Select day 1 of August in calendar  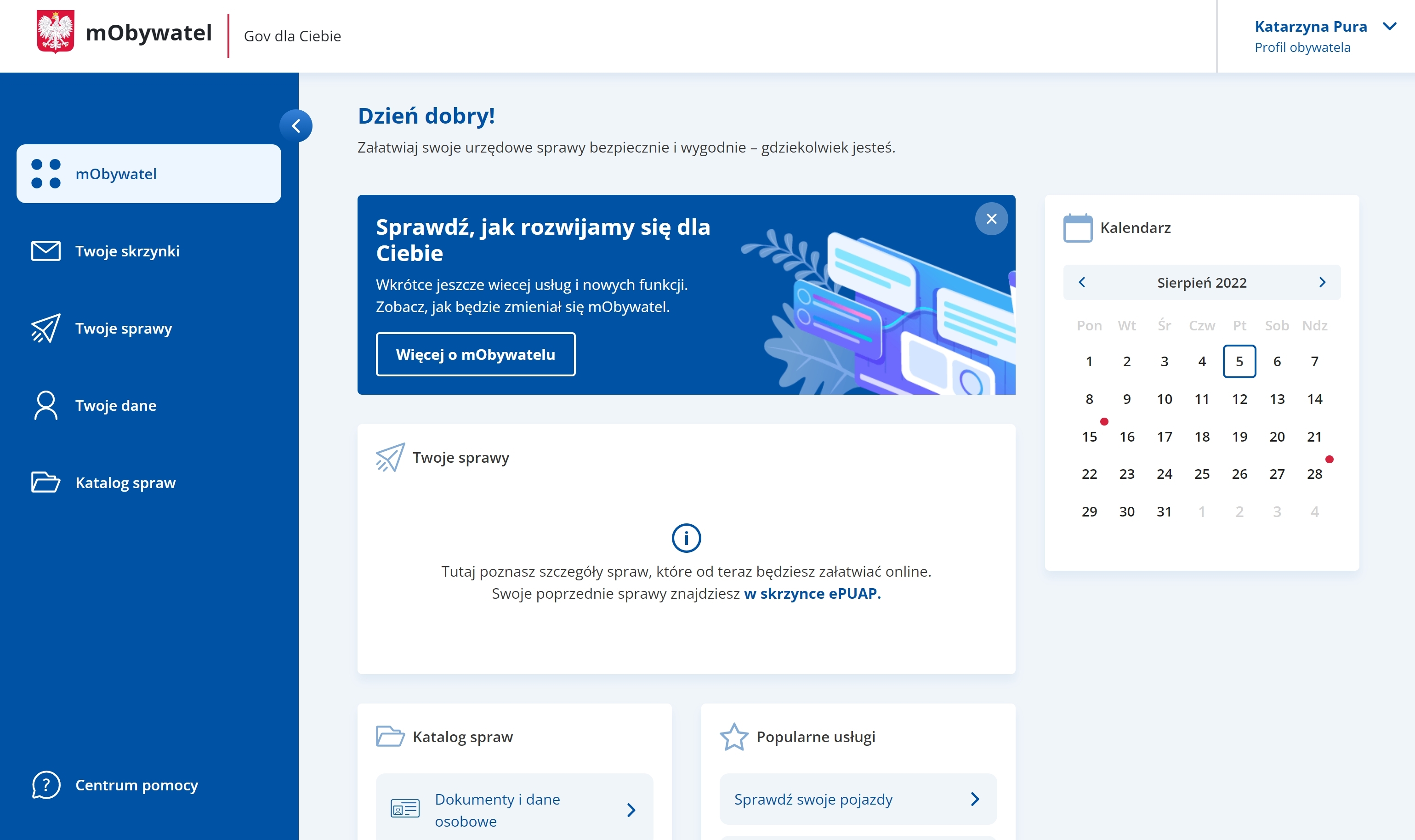coord(1089,361)
